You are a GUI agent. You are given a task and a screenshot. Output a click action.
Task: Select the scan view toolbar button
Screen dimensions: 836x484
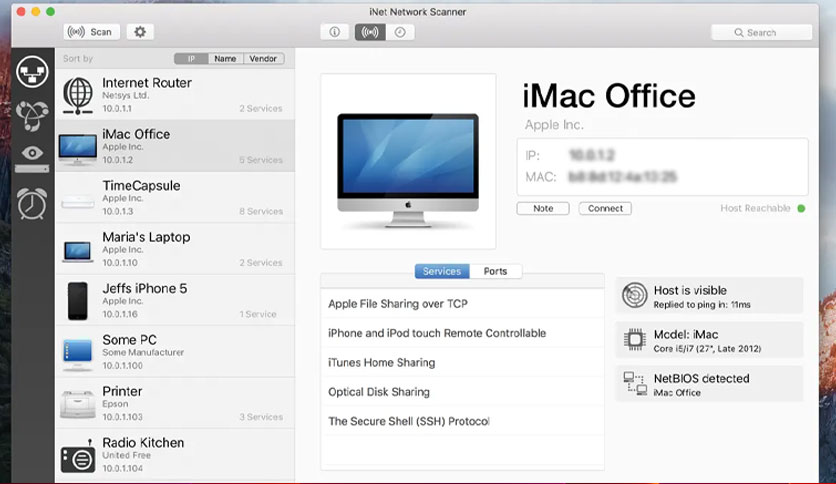pos(370,32)
